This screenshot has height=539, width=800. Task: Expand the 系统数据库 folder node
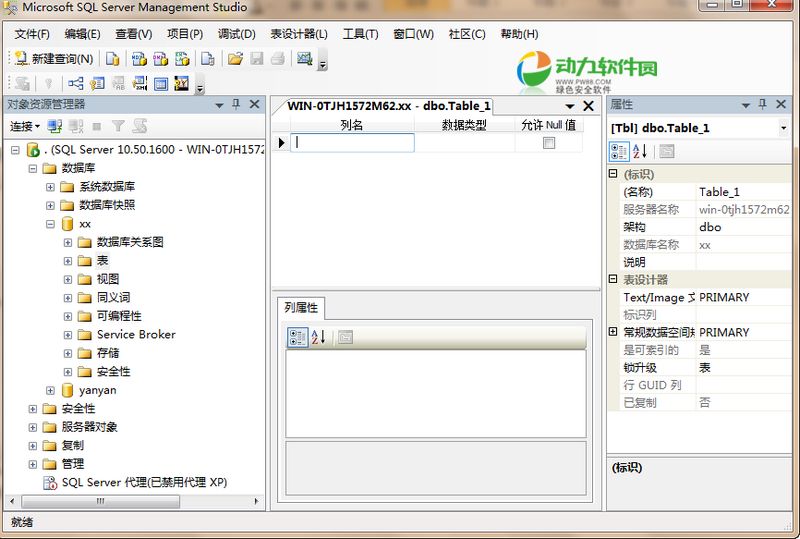[x=50, y=187]
